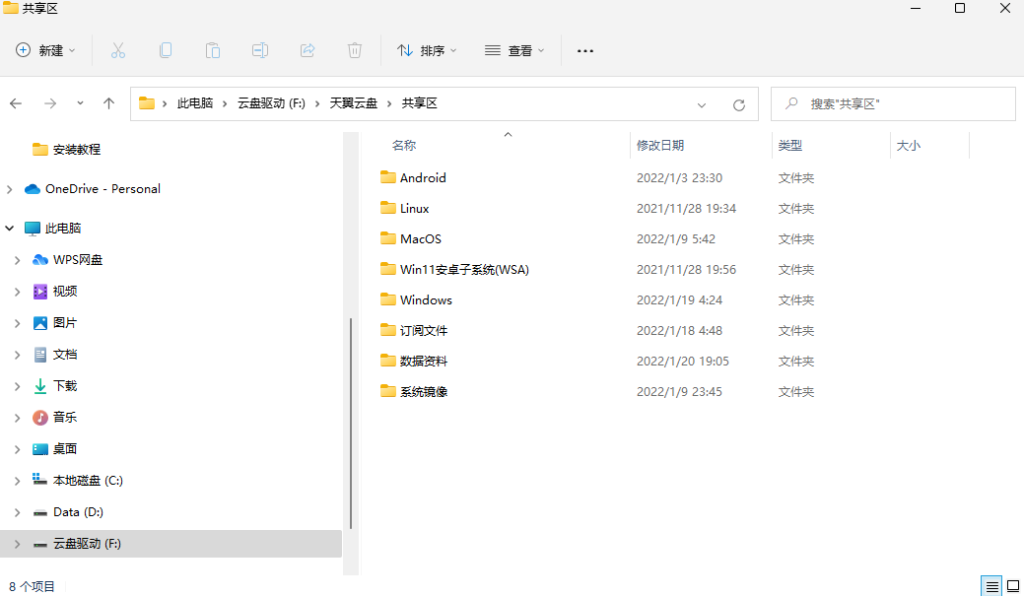Expand the 文档 tree node
1024x596 pixels.
coord(17,354)
